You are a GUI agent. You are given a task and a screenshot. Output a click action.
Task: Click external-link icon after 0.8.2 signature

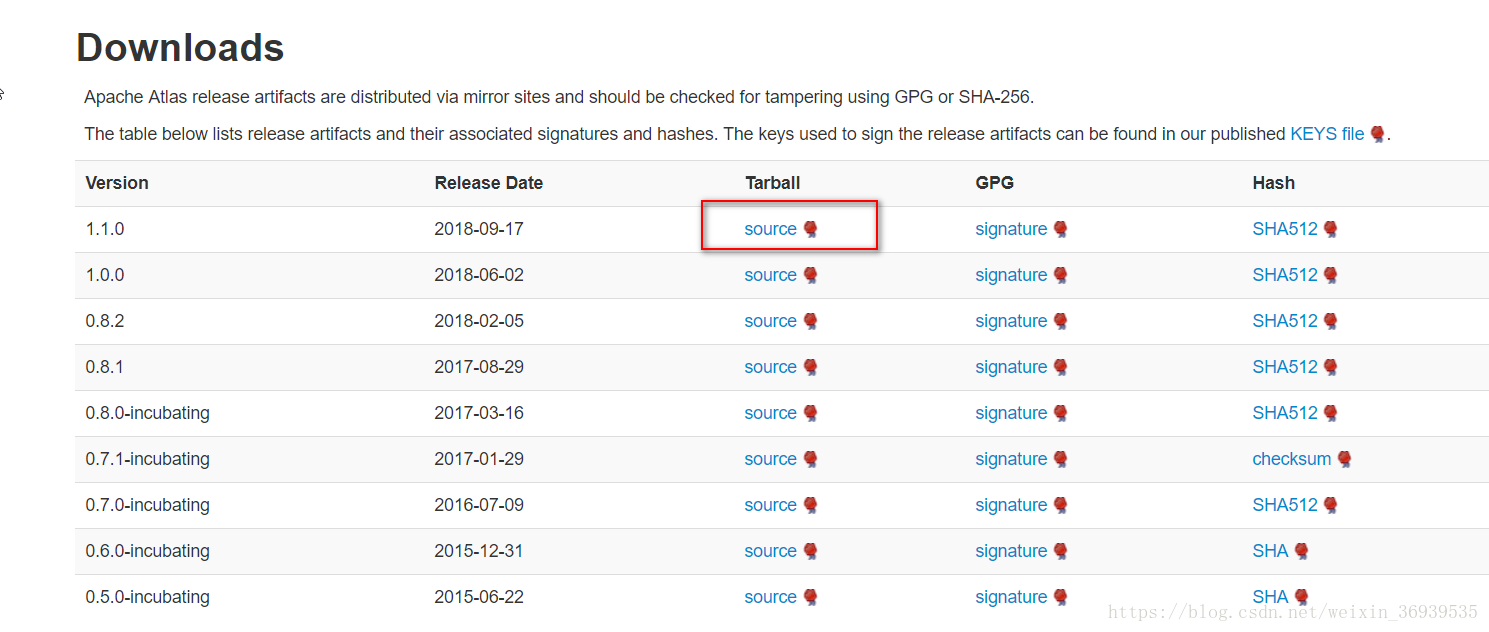coord(1060,322)
